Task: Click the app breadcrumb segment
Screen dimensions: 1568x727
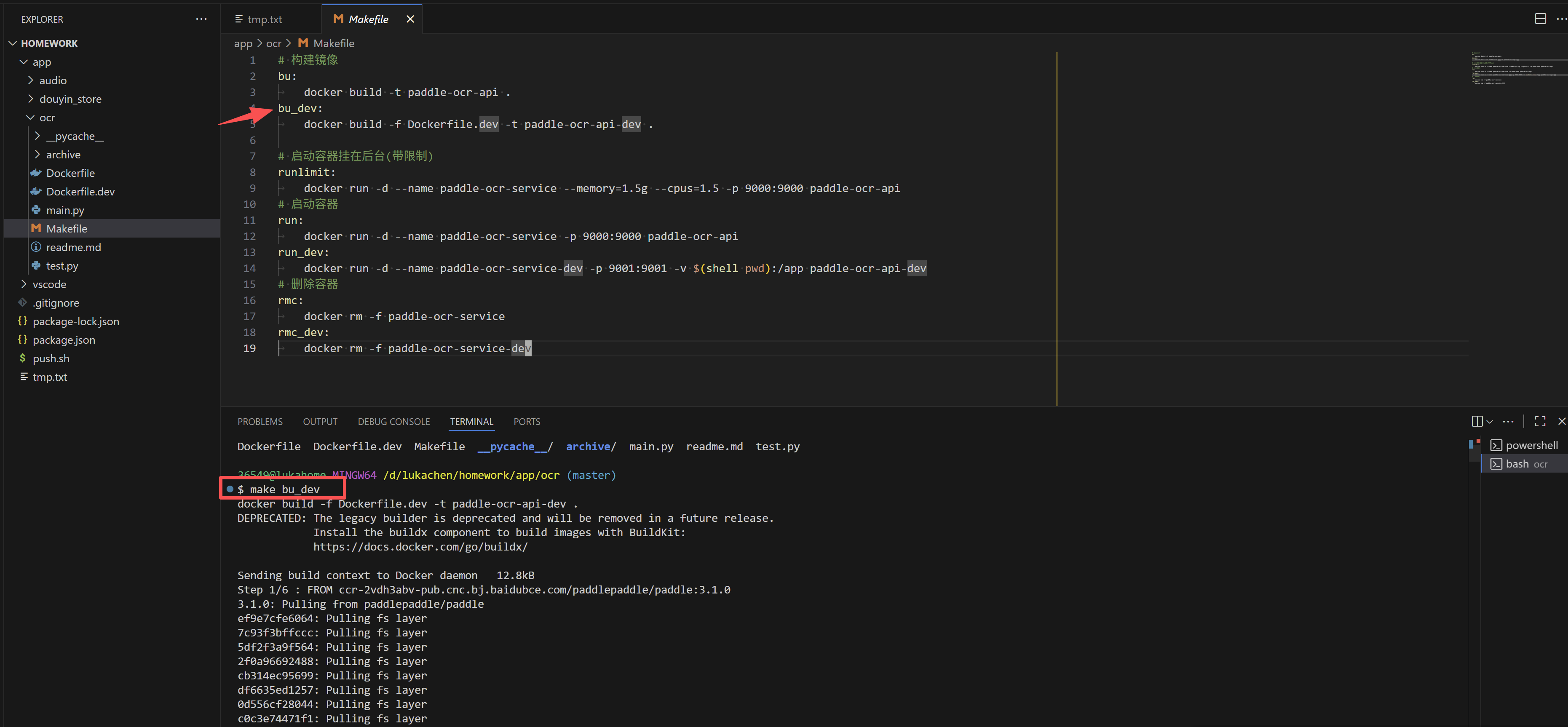Action: [x=243, y=43]
